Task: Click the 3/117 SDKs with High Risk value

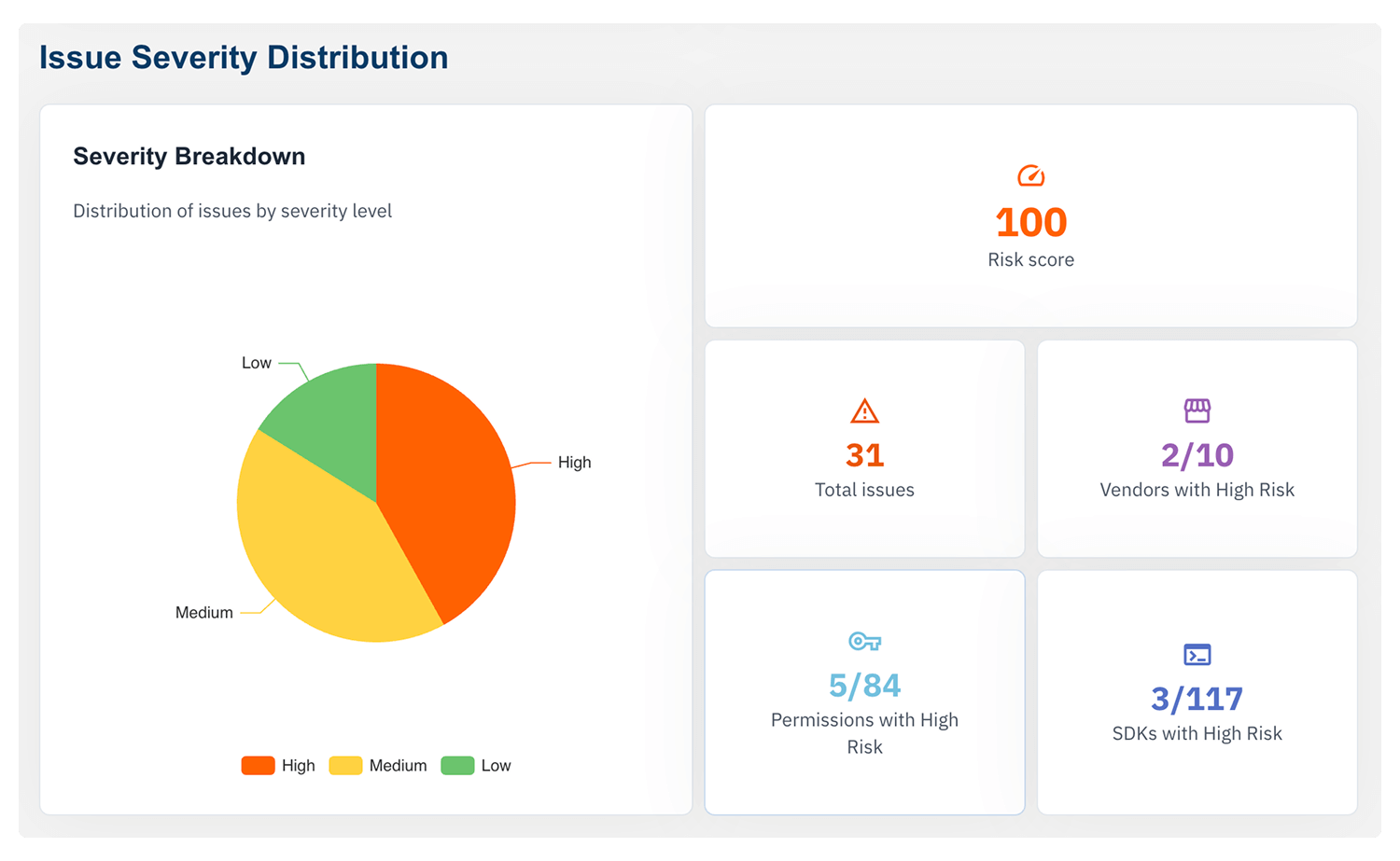Action: (1197, 699)
